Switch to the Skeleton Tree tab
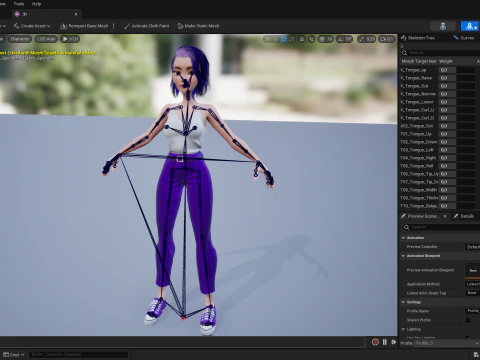This screenshot has width=480, height=360. pos(418,38)
